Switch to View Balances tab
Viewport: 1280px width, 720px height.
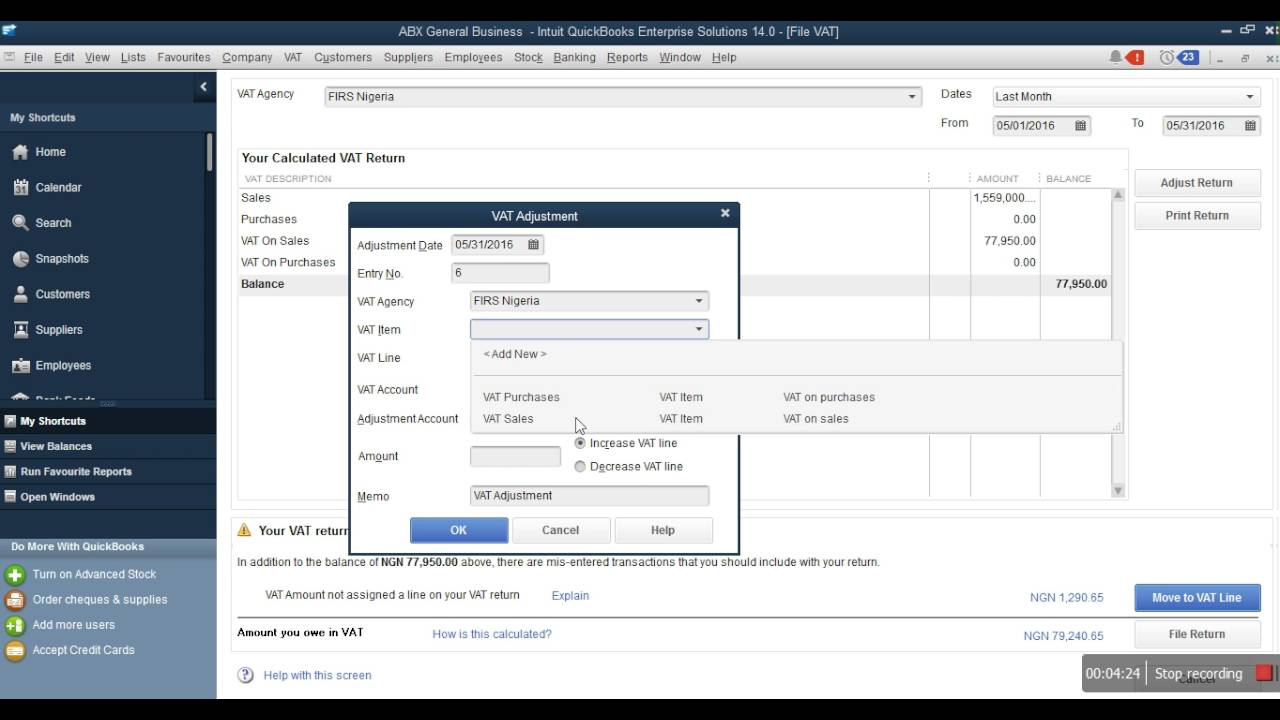[x=56, y=446]
